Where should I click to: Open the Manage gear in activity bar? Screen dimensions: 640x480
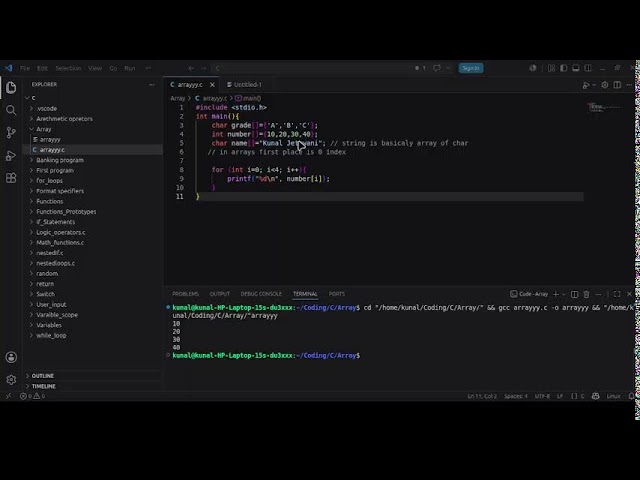click(x=11, y=380)
